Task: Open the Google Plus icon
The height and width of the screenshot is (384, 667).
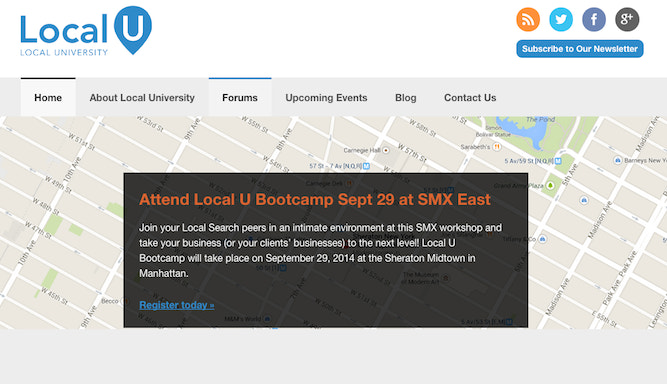Action: click(x=627, y=20)
